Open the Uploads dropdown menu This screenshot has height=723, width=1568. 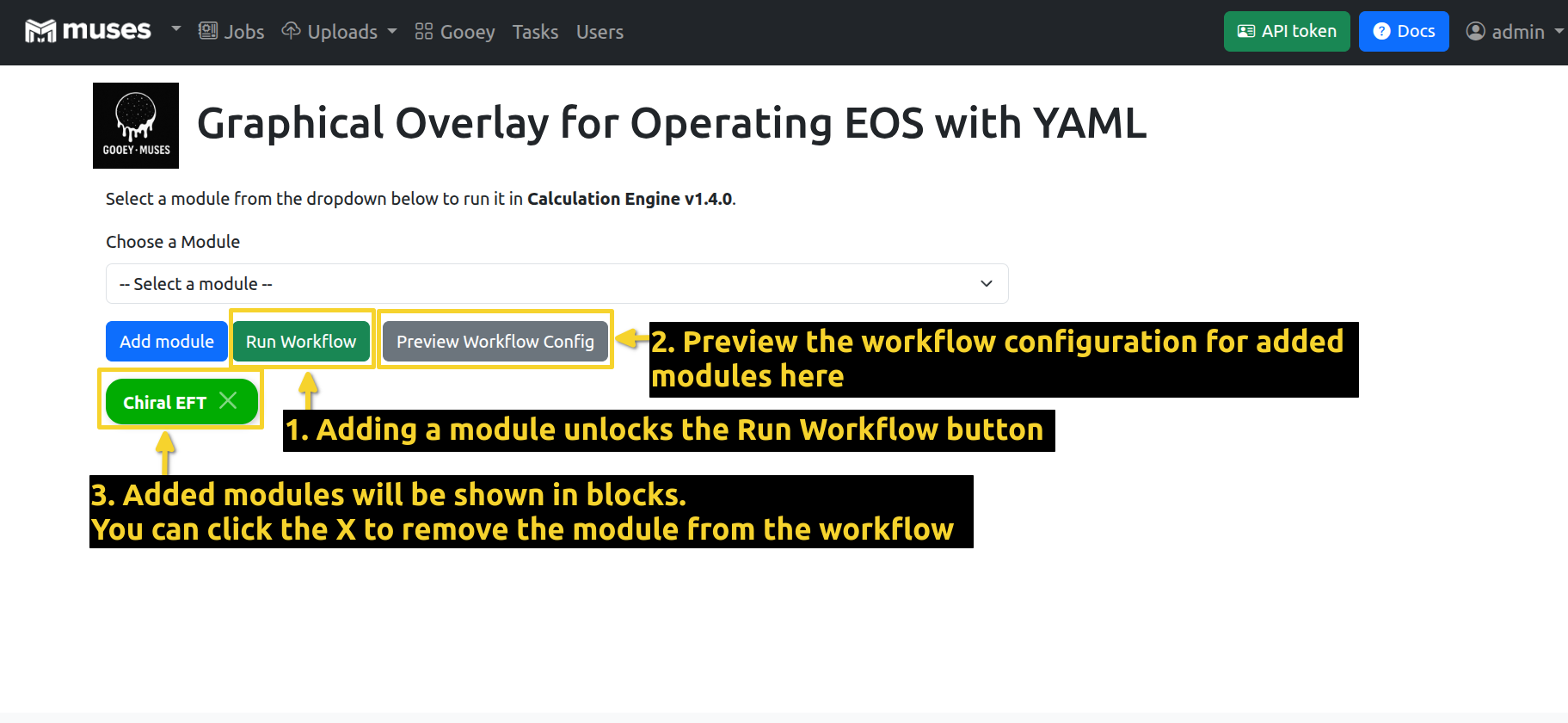(340, 32)
